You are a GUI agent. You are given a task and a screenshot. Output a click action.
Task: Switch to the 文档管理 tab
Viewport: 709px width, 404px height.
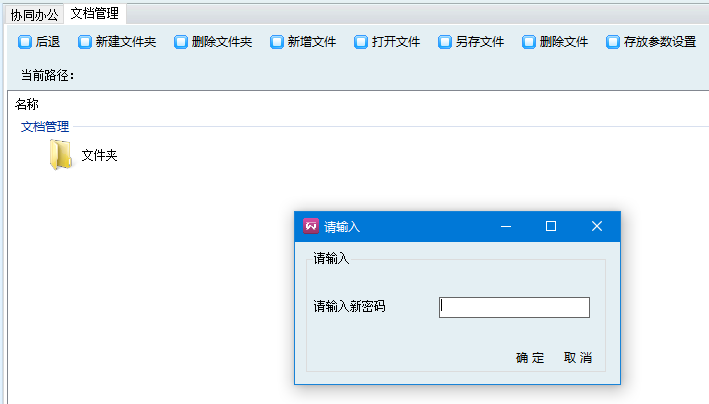click(x=95, y=14)
